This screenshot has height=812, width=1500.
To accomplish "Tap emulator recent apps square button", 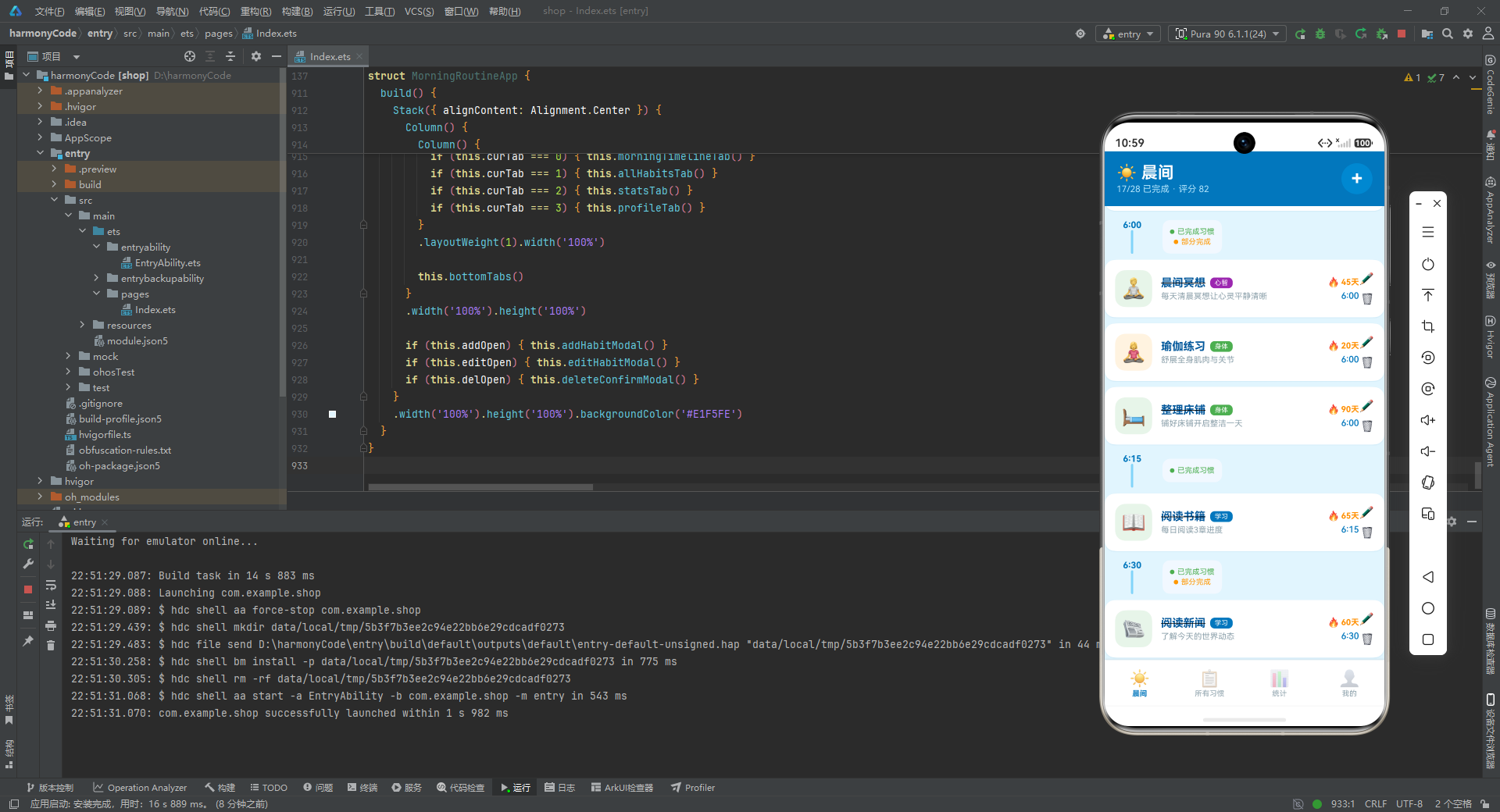I will click(1428, 639).
